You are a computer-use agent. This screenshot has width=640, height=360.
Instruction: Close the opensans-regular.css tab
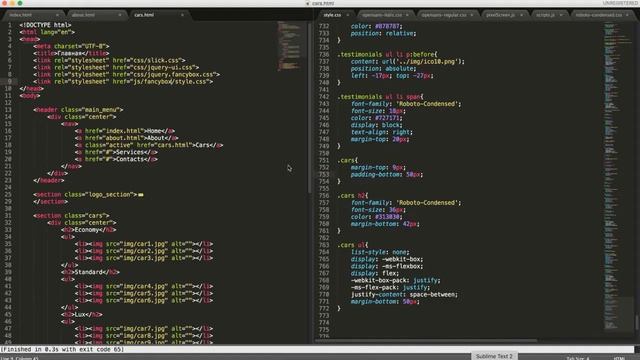click(x=472, y=15)
